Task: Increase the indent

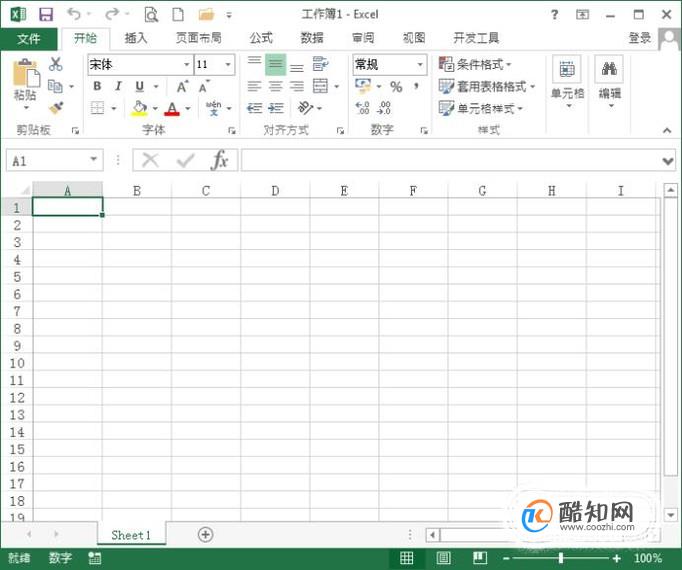Action: coord(276,107)
